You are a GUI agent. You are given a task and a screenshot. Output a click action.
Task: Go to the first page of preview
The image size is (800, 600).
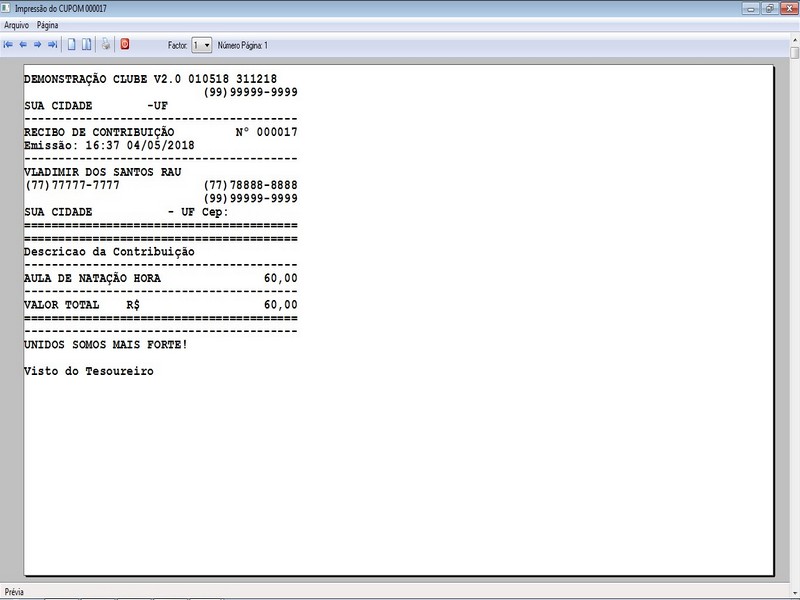click(x=8, y=45)
